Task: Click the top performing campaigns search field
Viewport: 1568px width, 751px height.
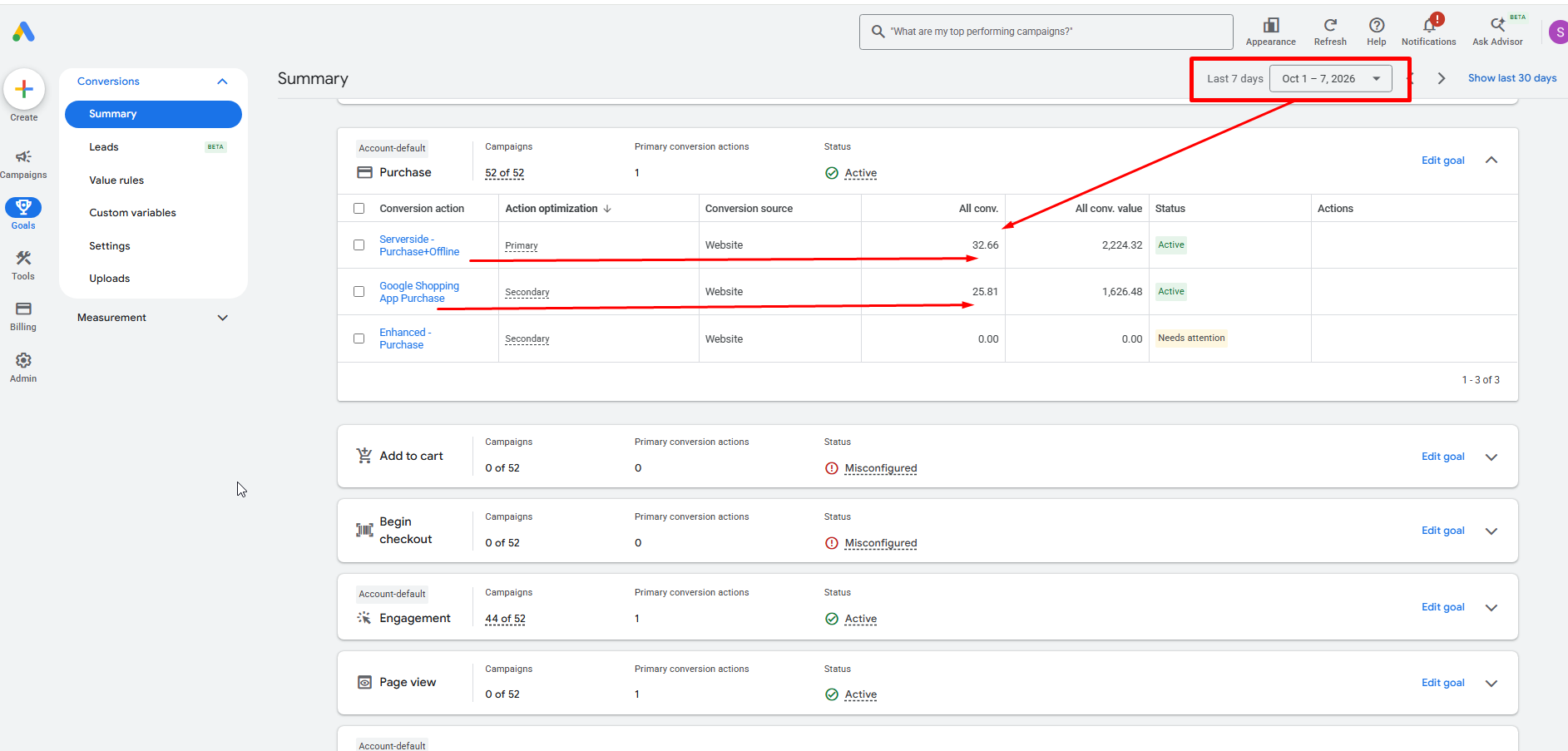Action: coord(1046,32)
